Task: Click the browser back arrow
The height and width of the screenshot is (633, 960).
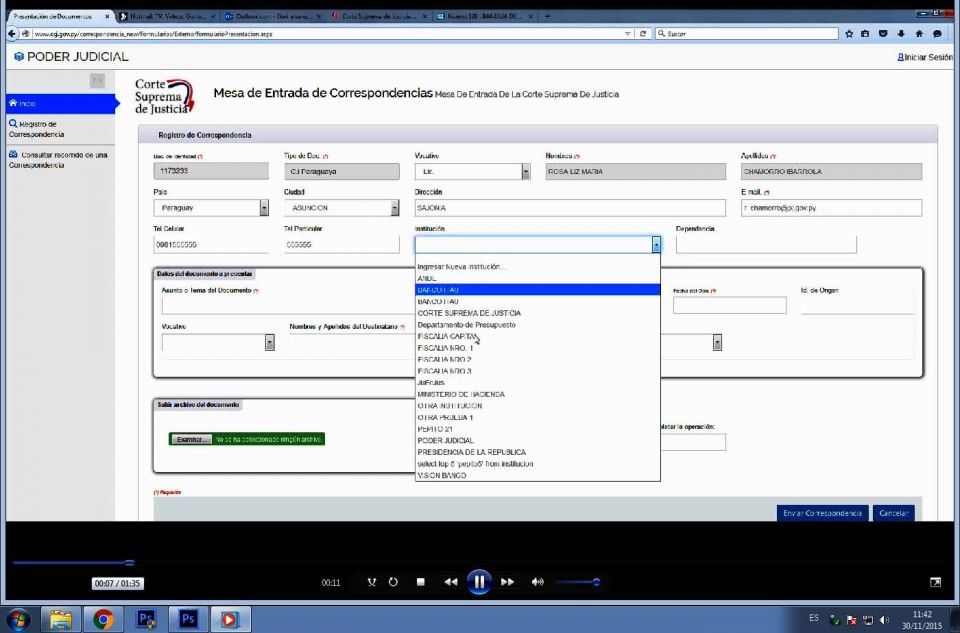Action: pyautogui.click(x=12, y=34)
